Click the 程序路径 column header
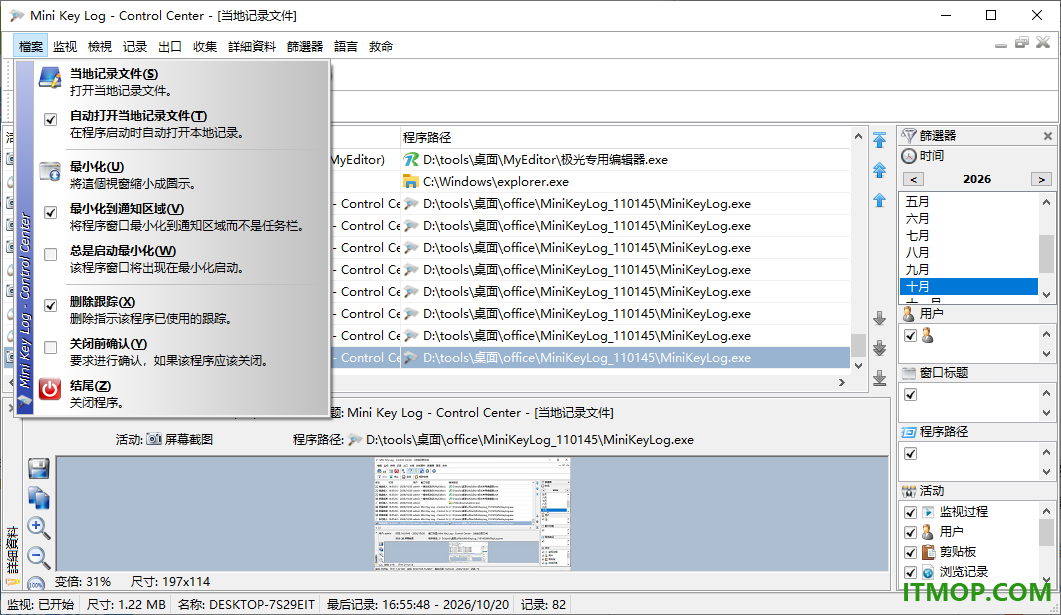The image size is (1061, 615). [625, 137]
